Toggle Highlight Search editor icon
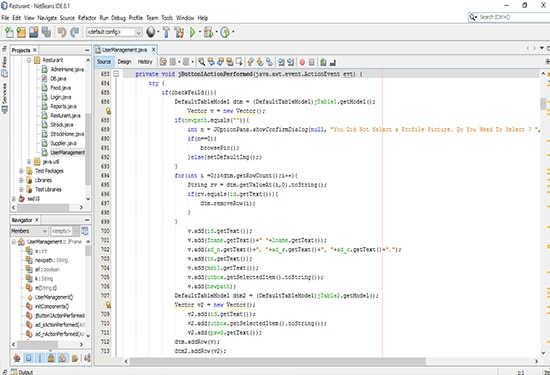Screen dimensions: 550x375 click(x=230, y=62)
